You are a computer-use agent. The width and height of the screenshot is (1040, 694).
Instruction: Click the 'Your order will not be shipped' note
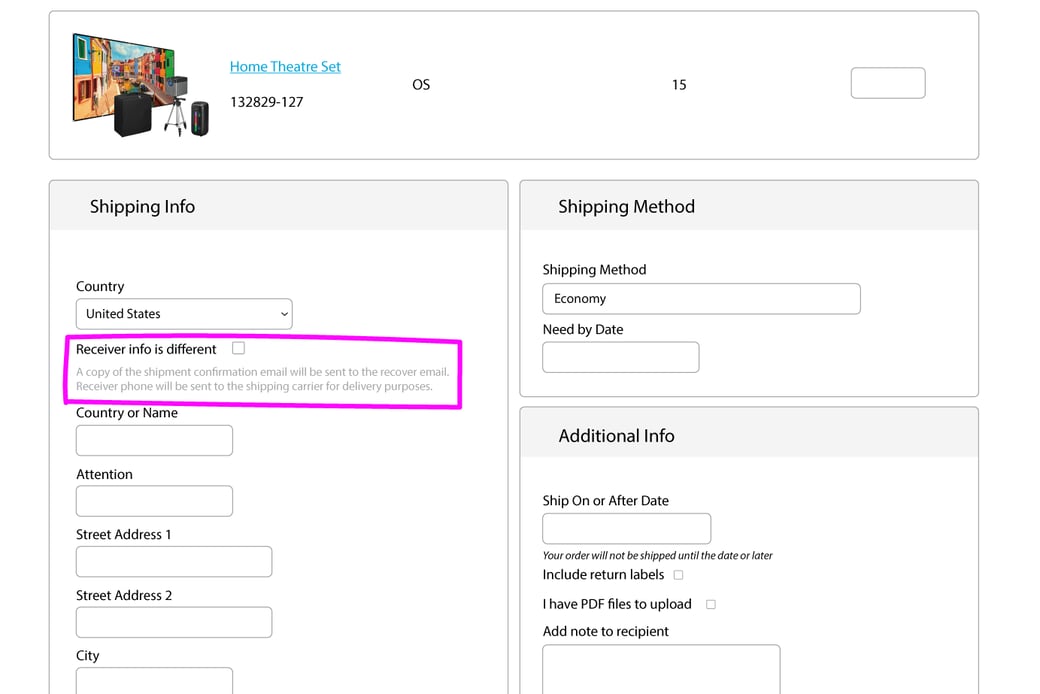click(657, 555)
